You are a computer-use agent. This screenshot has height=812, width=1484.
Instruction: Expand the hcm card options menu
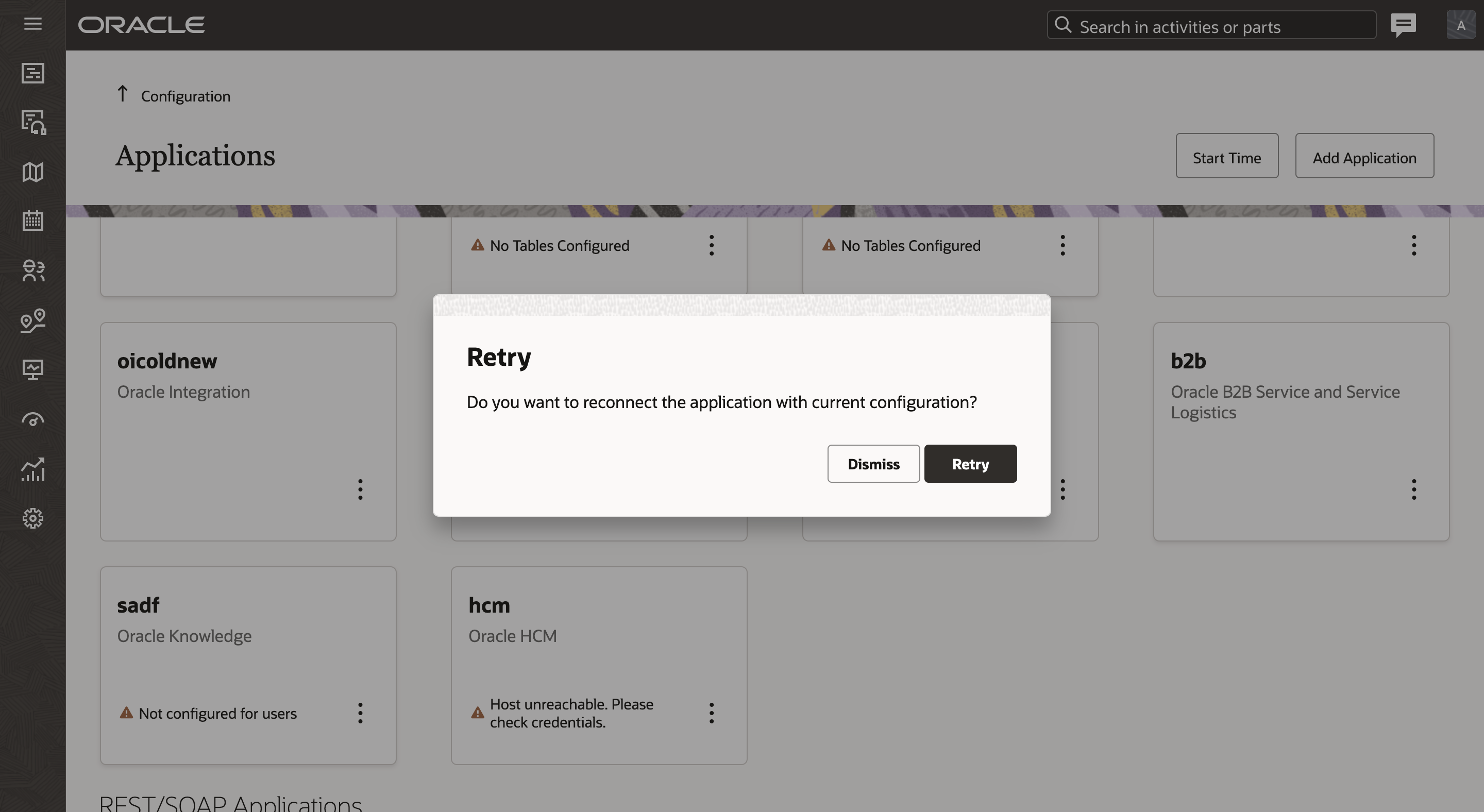pyautogui.click(x=711, y=713)
